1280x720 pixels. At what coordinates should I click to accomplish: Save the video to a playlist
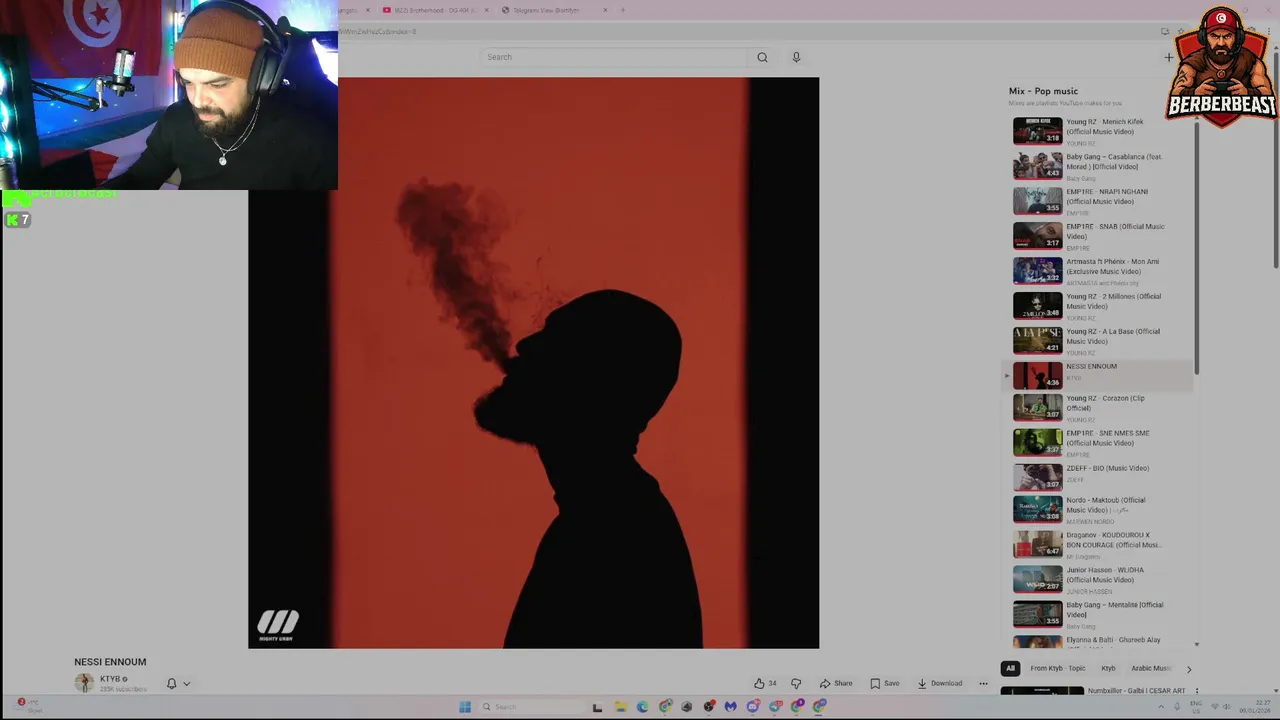[884, 683]
